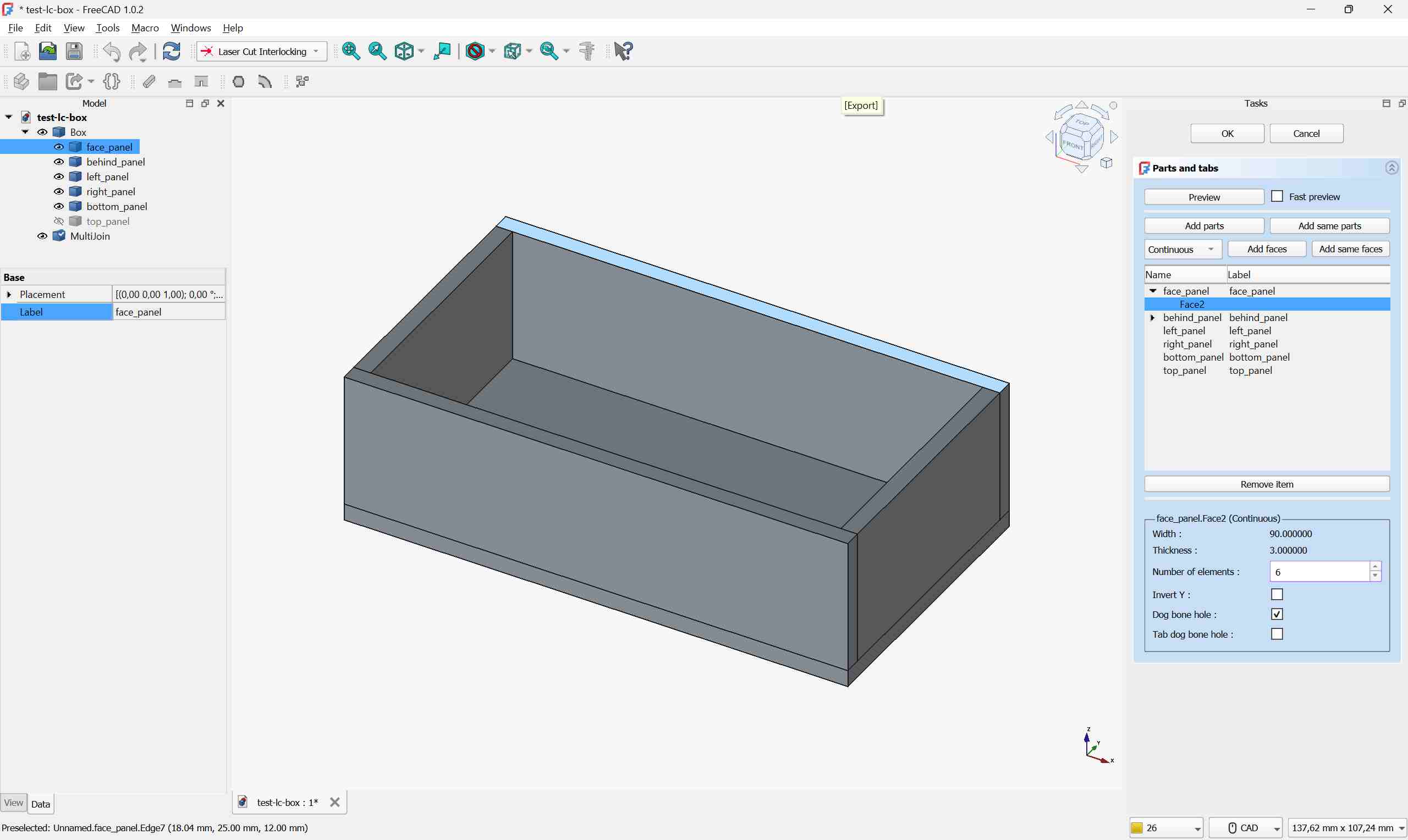Image resolution: width=1408 pixels, height=840 pixels.
Task: Toggle visibility of top_panel in the tree
Action: click(x=58, y=221)
